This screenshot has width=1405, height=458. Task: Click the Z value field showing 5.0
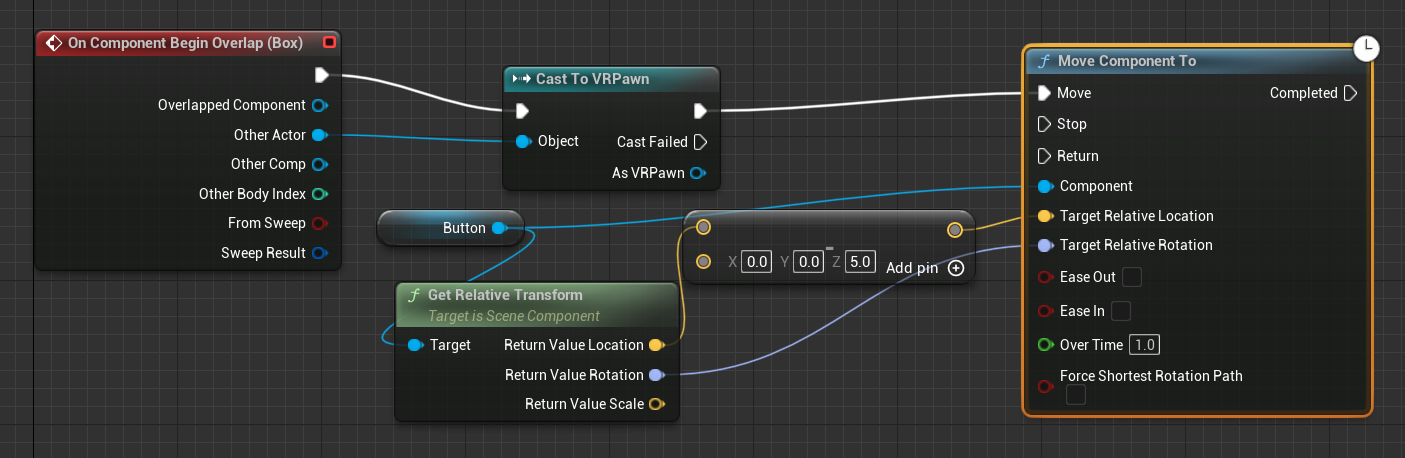click(x=859, y=262)
